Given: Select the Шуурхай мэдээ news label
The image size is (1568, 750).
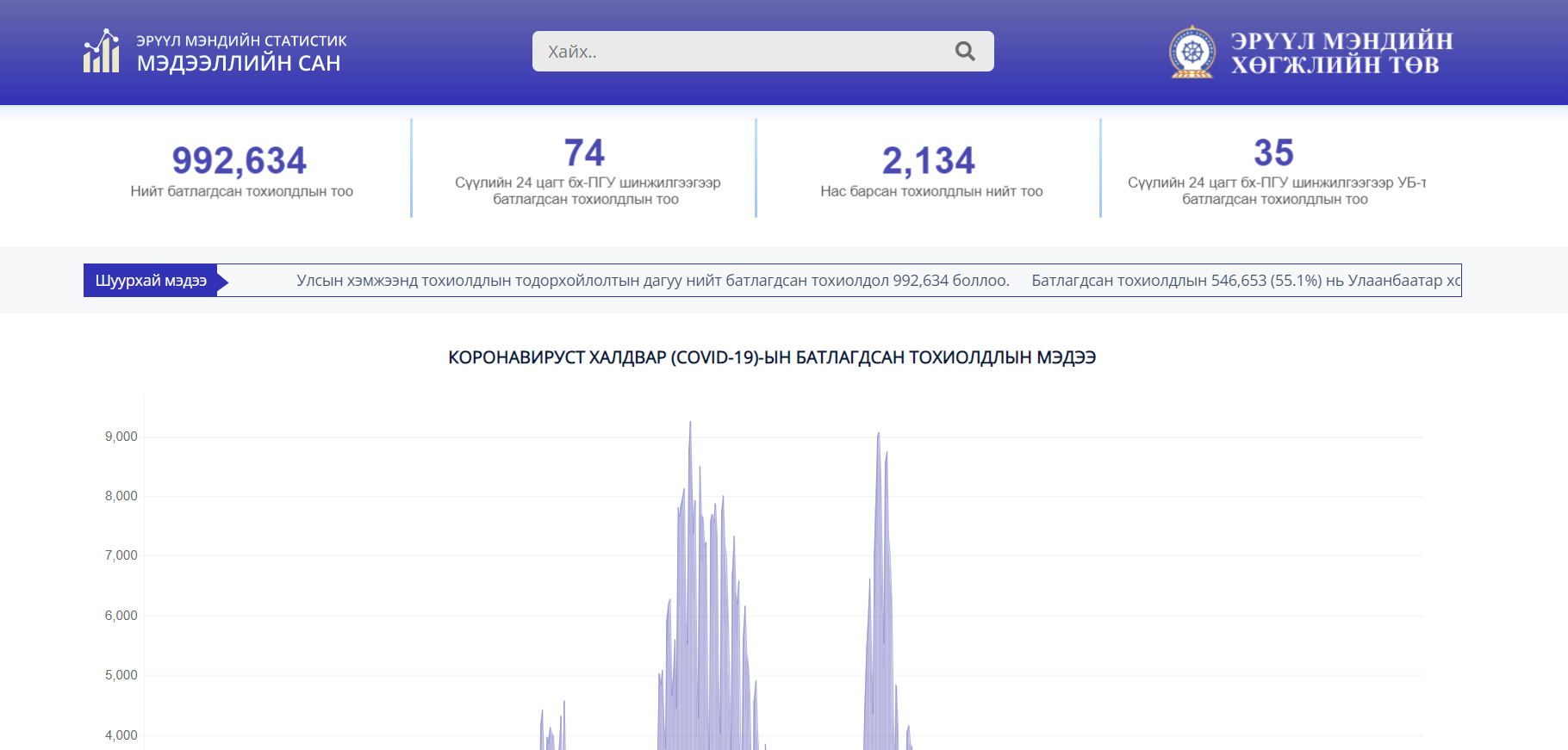Looking at the screenshot, I should click(151, 281).
